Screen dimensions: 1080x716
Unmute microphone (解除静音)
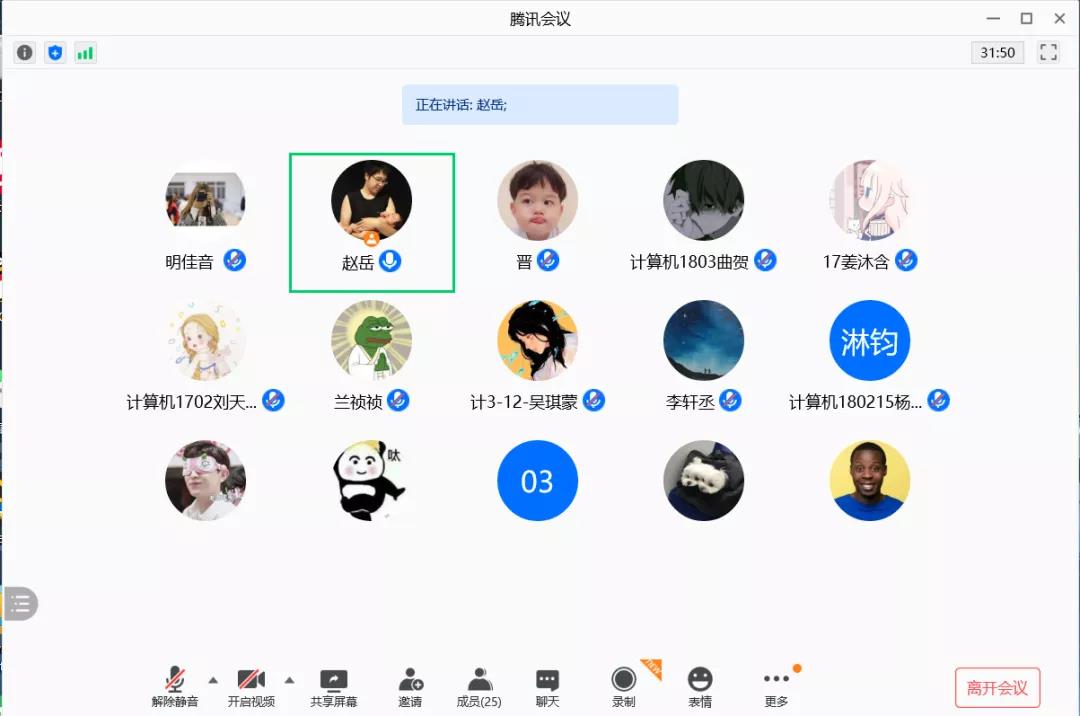[x=175, y=685]
